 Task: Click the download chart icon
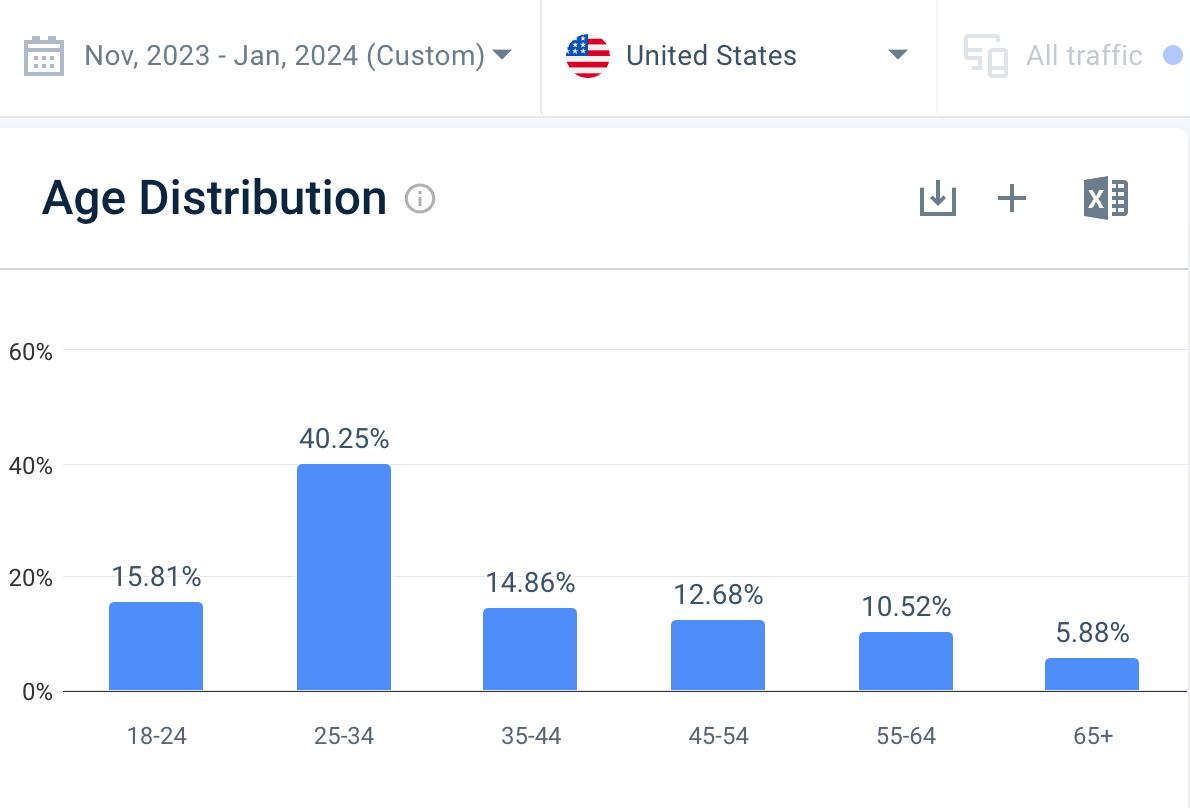[x=937, y=198]
